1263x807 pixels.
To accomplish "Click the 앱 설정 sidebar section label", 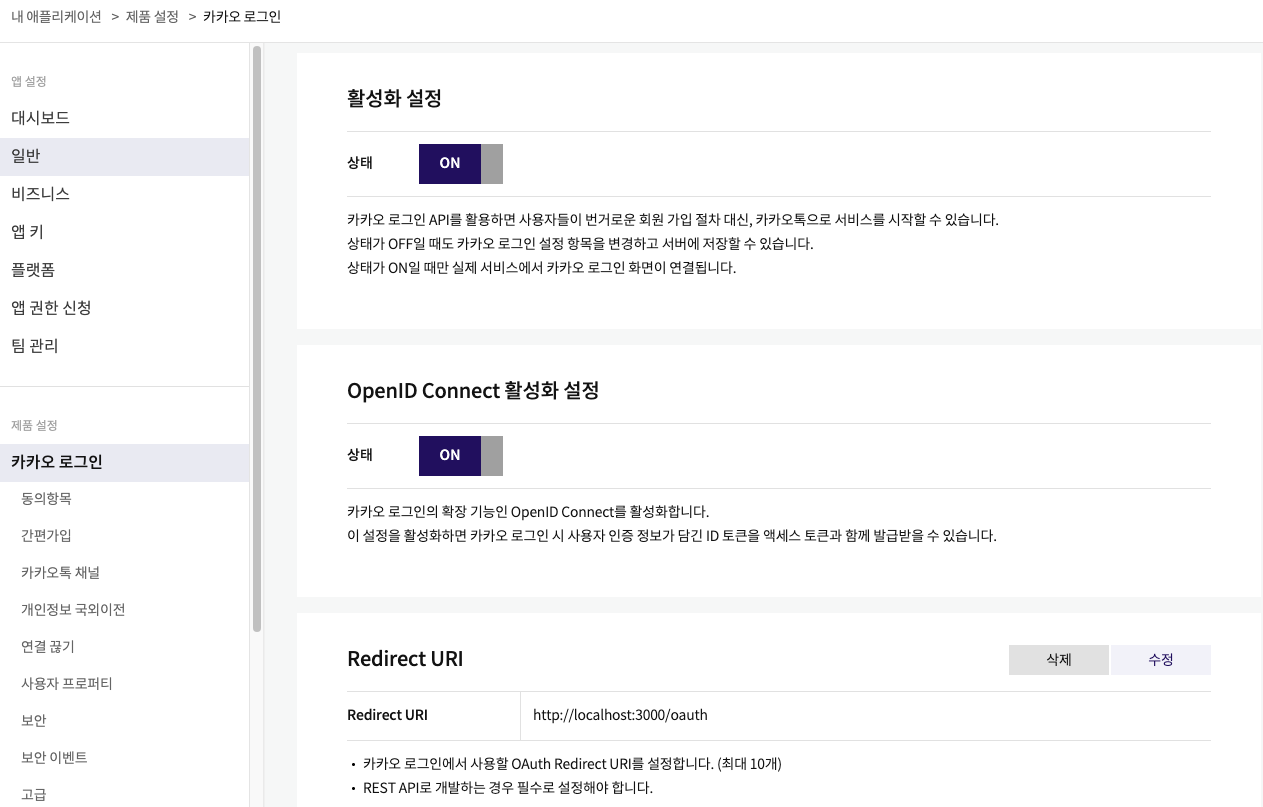I will pyautogui.click(x=29, y=81).
